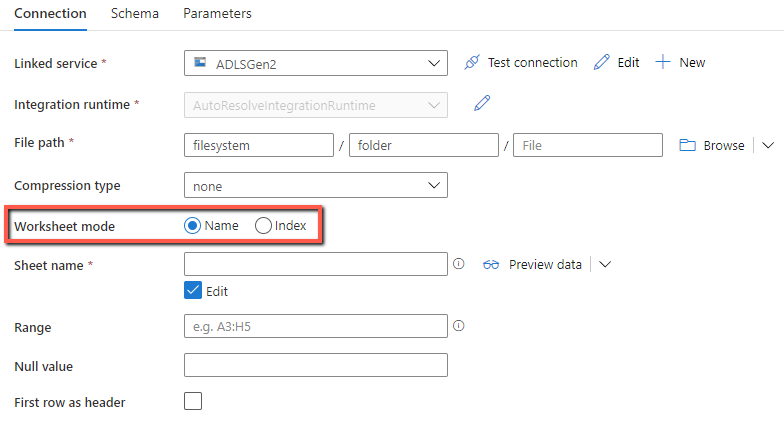Click the File name path field
784x424 pixels.
(587, 145)
